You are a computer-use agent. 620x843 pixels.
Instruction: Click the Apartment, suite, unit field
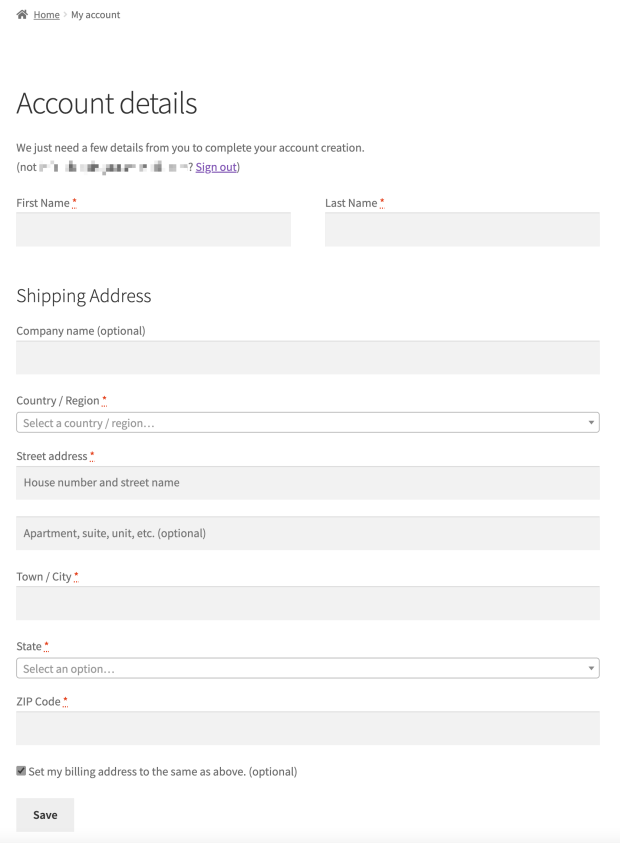(x=308, y=533)
